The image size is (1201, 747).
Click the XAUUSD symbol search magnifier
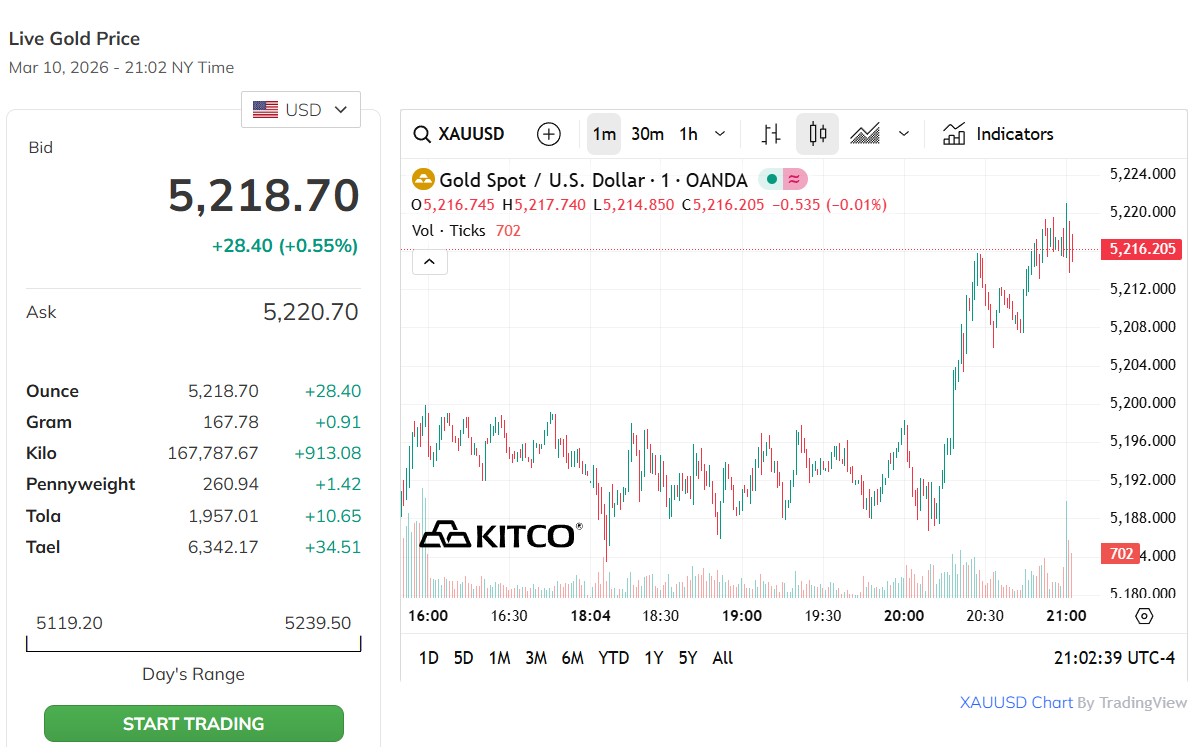423,134
